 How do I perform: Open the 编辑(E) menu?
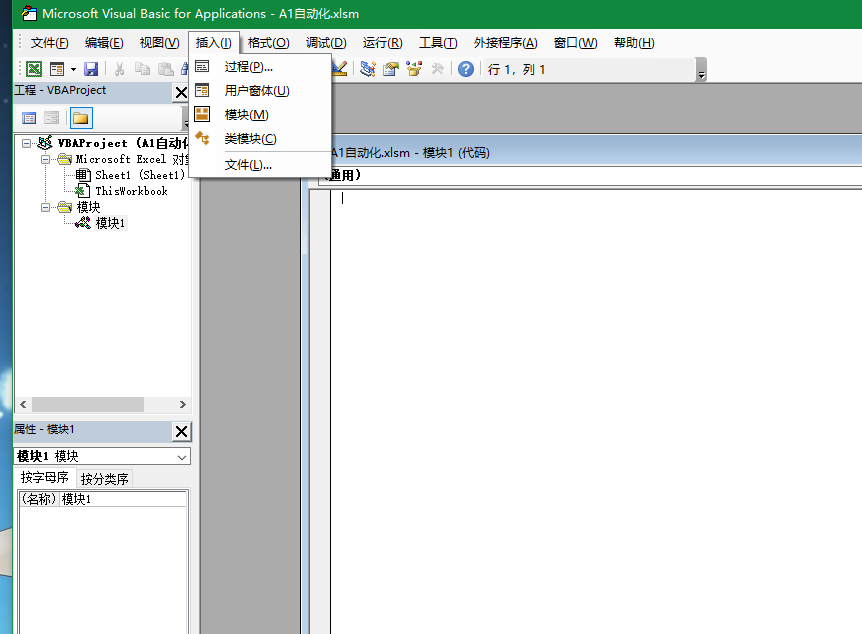104,43
